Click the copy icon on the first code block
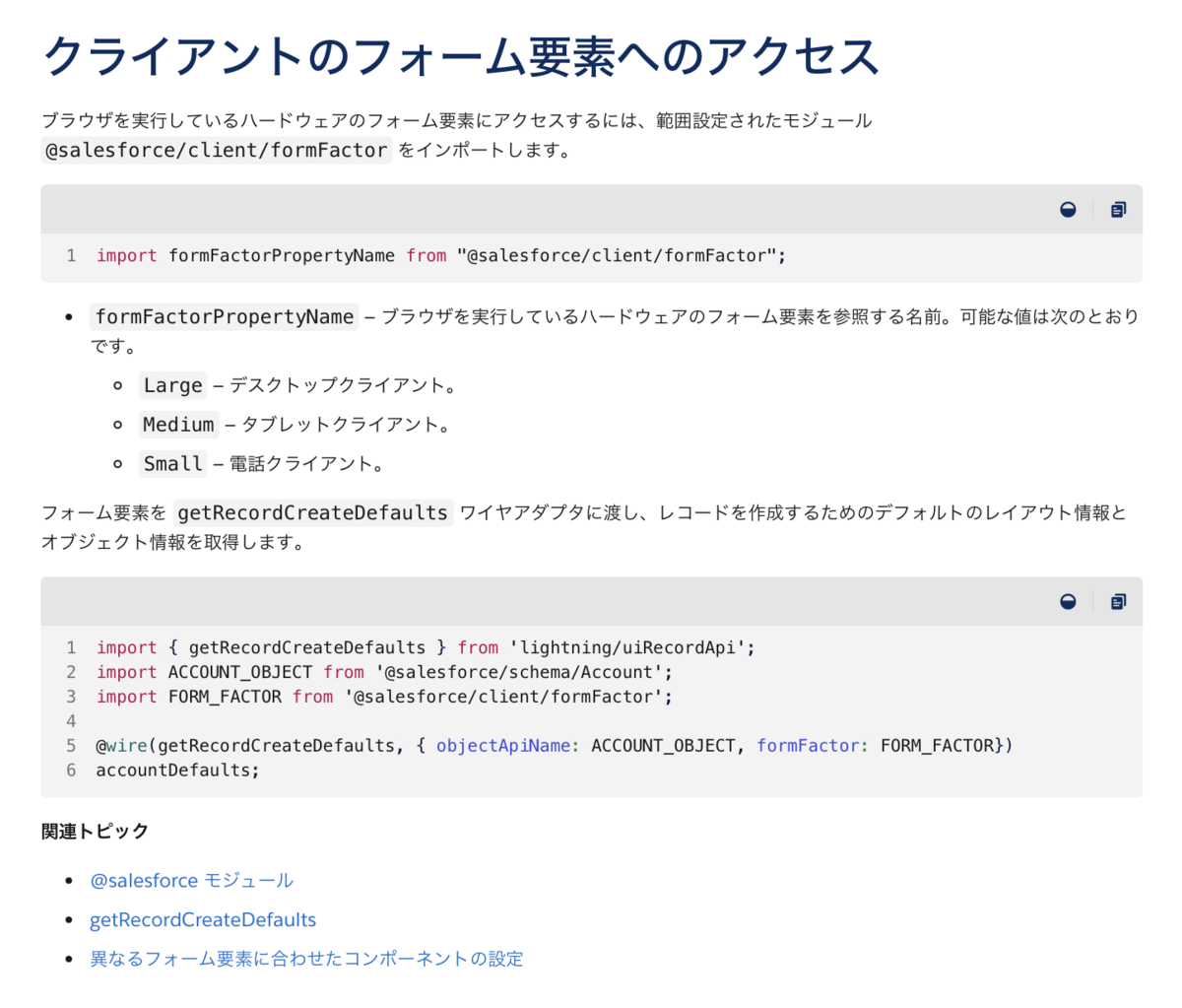This screenshot has height=1008, width=1182. [1118, 209]
